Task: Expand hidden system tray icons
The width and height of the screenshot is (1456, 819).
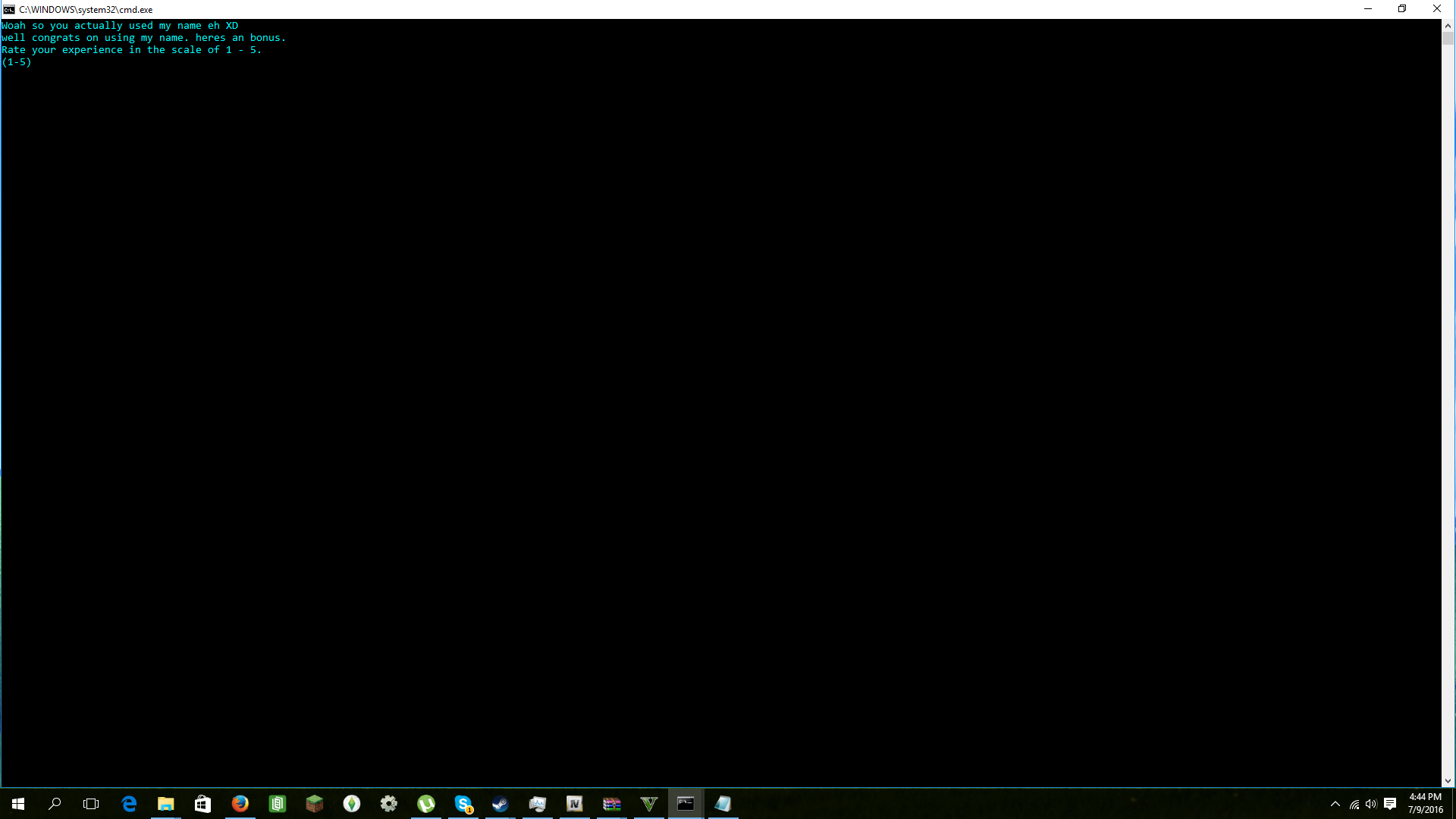Action: click(1334, 804)
